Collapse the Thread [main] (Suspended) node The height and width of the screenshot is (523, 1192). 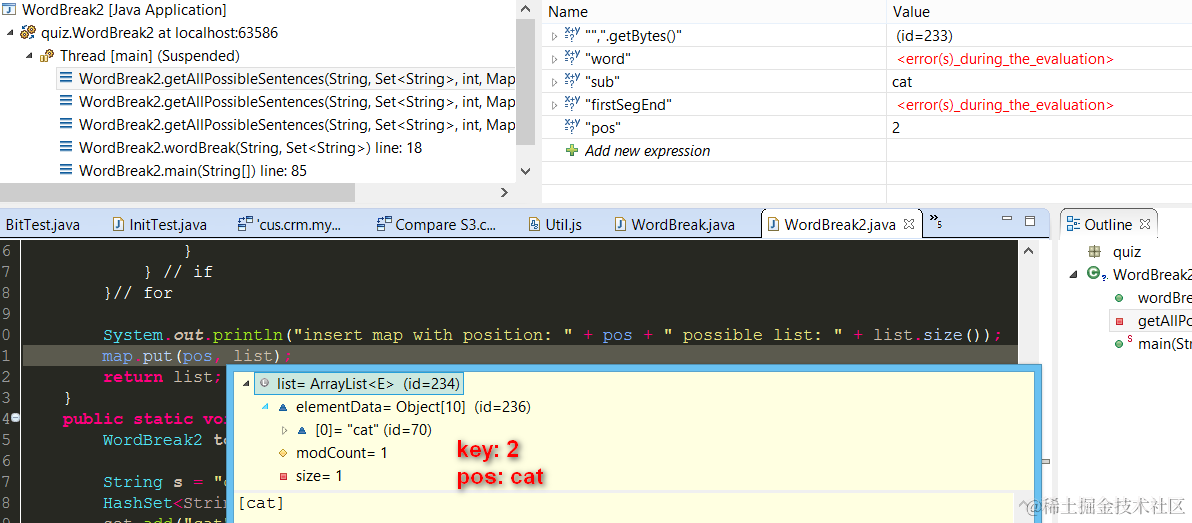(29, 55)
